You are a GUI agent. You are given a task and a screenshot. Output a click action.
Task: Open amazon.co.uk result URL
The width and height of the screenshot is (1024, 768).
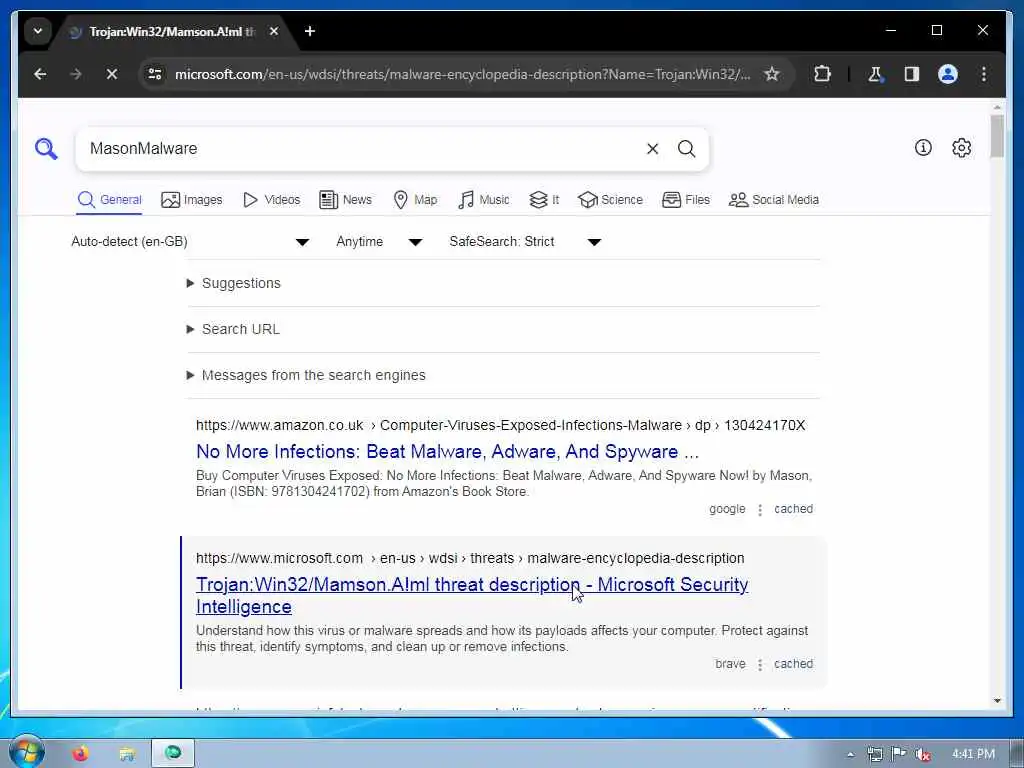[x=500, y=425]
